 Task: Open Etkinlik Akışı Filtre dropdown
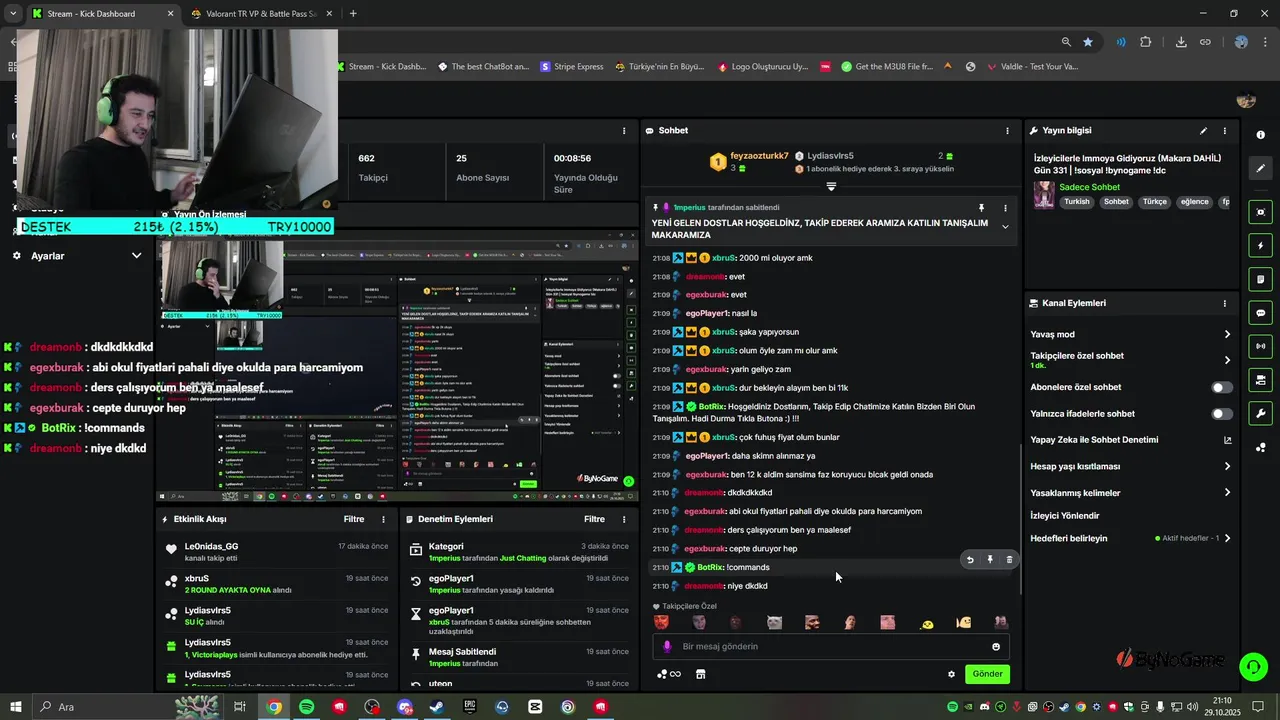pos(354,519)
